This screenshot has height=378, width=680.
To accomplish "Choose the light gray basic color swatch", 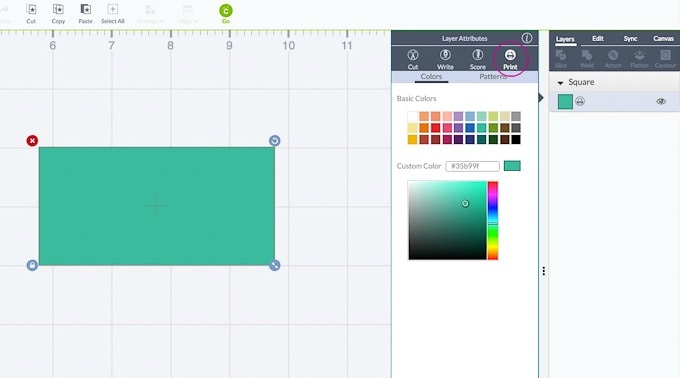I will click(x=516, y=116).
